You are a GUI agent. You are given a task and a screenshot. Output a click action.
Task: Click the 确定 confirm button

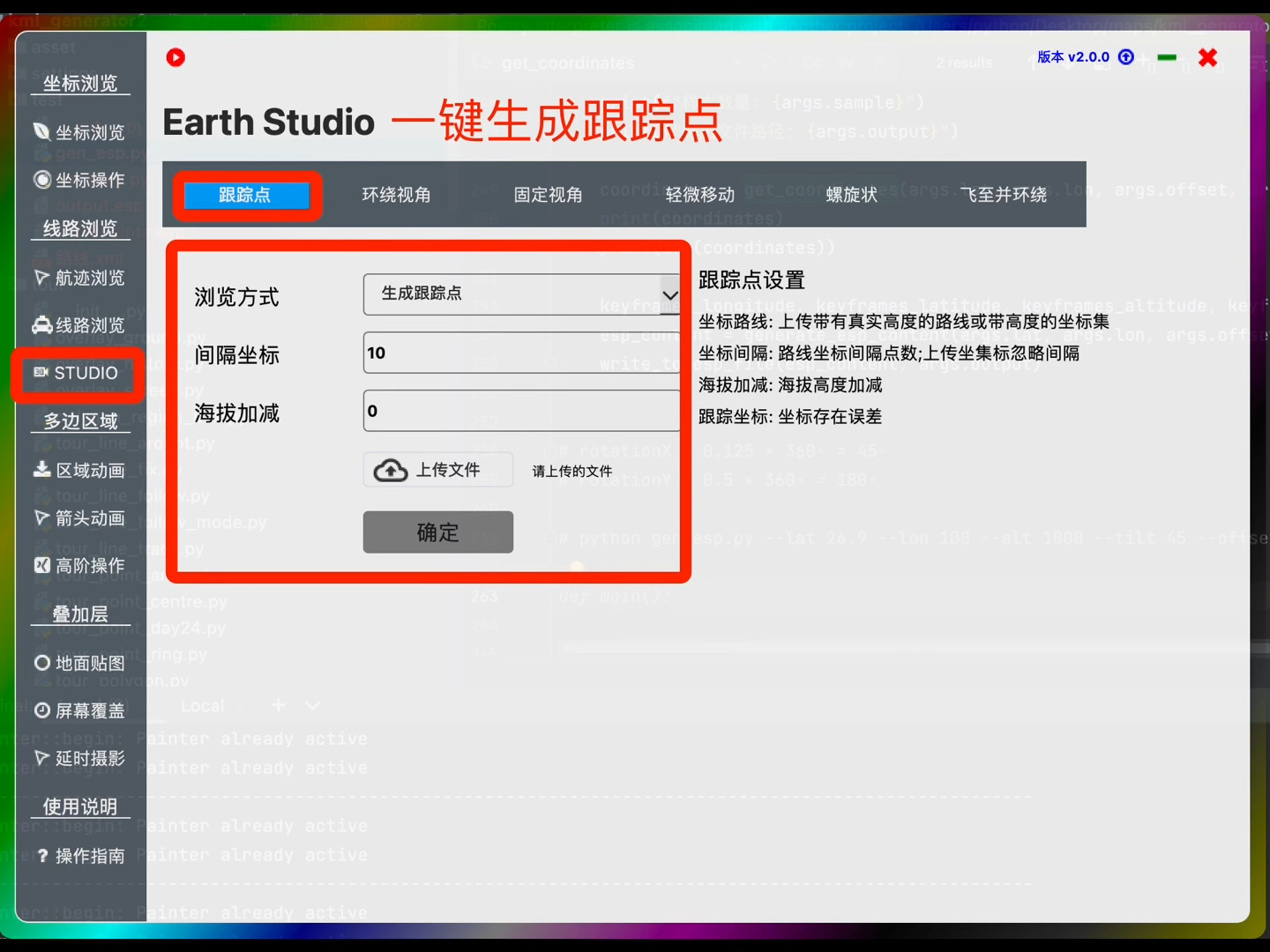[438, 532]
